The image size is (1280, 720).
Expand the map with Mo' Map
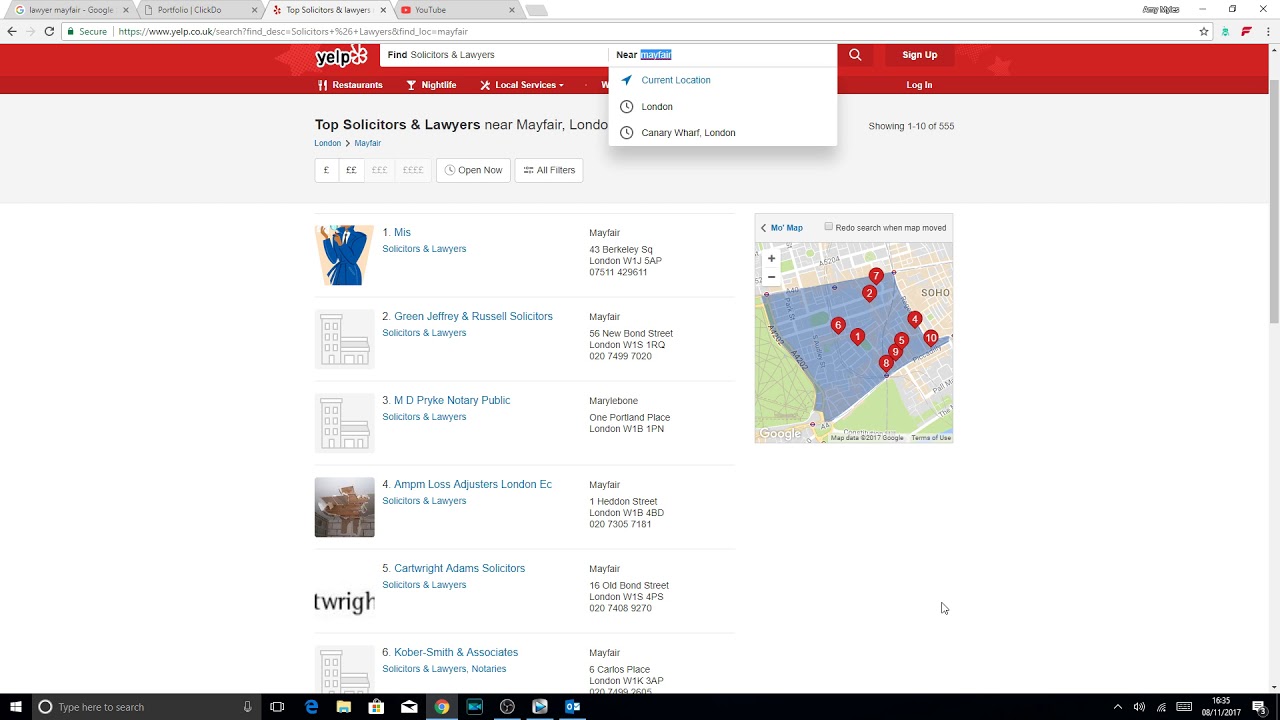pos(781,228)
